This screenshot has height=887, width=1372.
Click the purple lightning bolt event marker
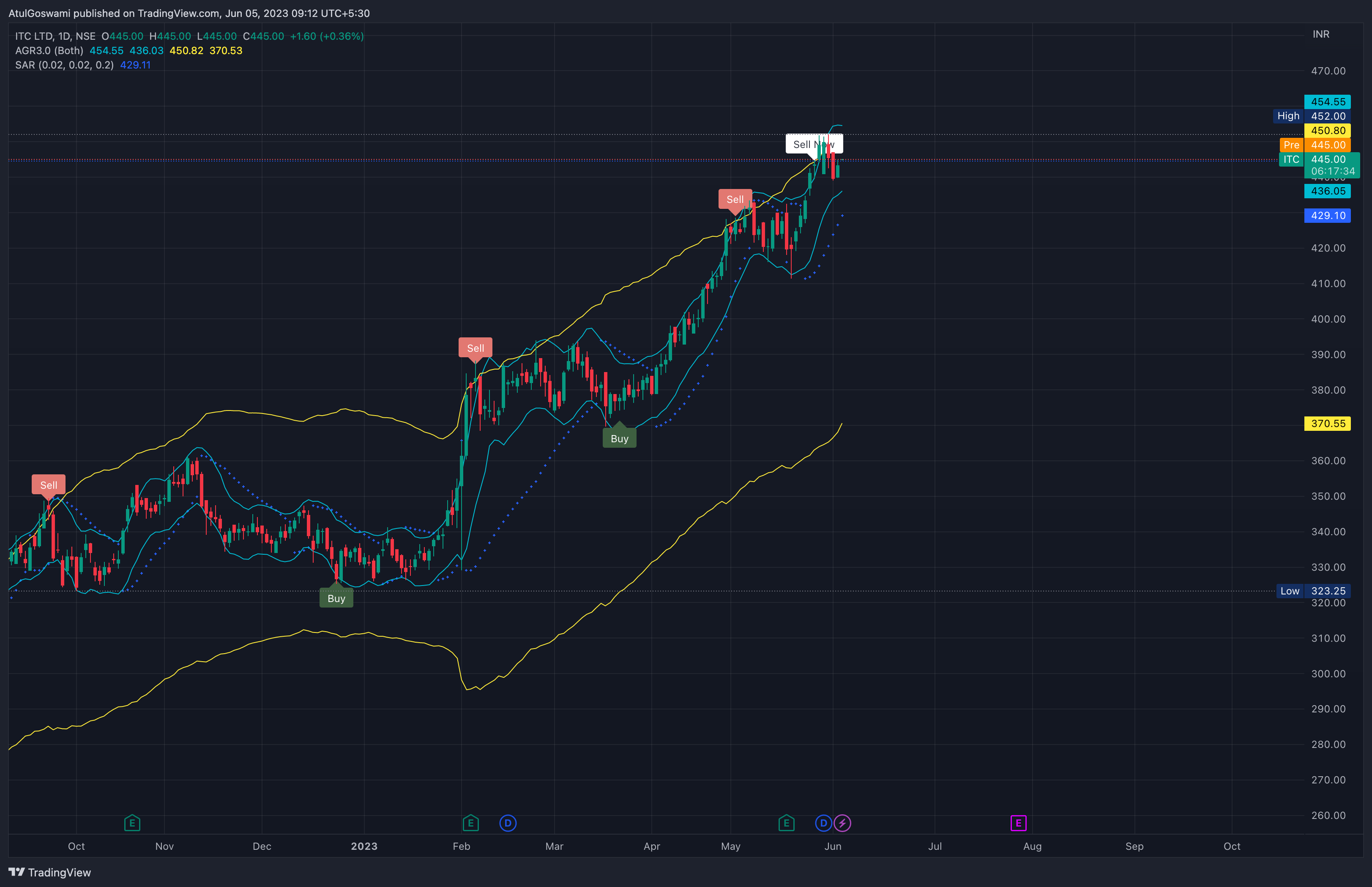pos(842,823)
